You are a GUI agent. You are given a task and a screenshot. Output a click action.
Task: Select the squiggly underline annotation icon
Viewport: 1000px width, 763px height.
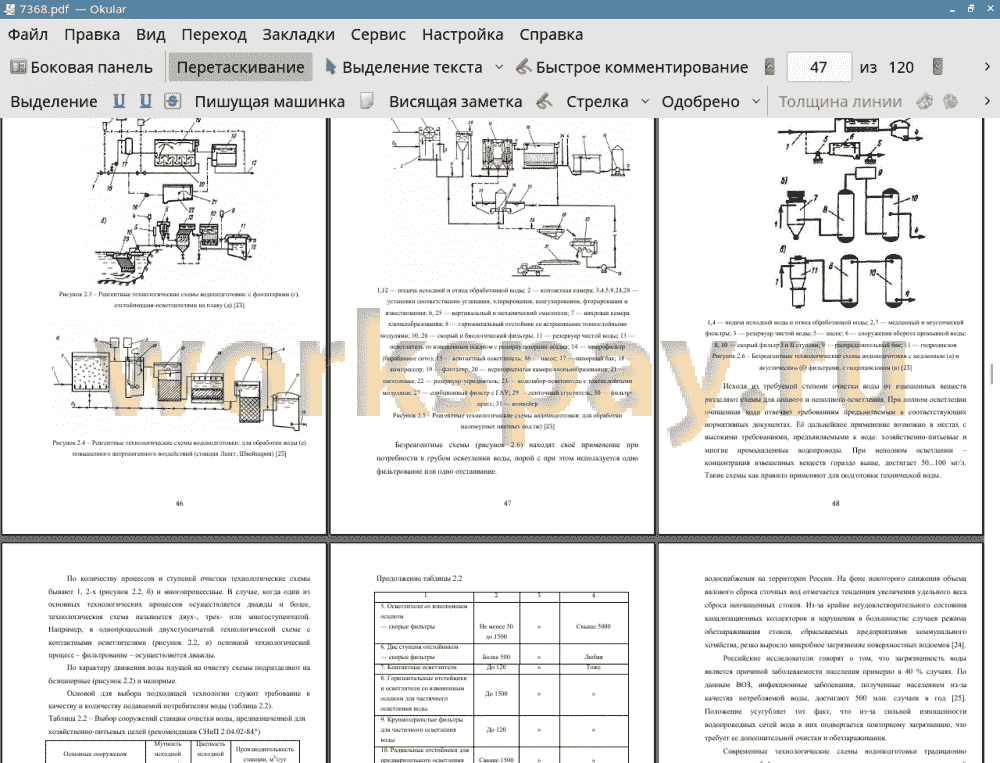(x=145, y=101)
